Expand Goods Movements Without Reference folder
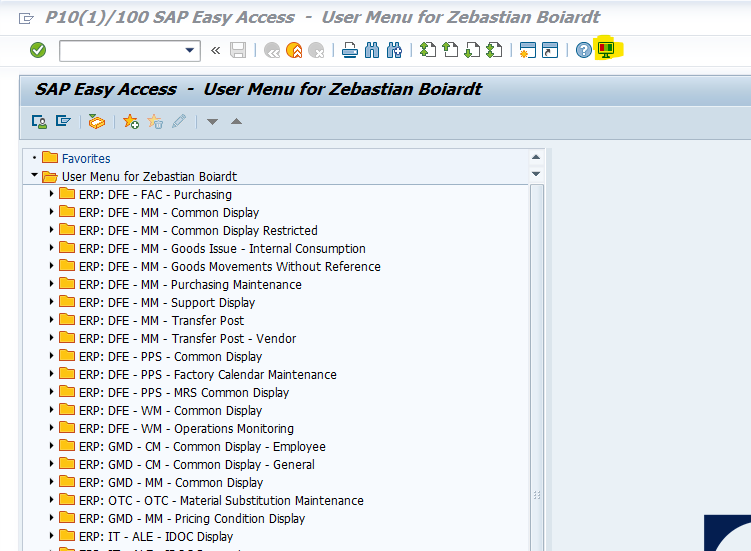Viewport: 751px width, 551px height. click(51, 266)
